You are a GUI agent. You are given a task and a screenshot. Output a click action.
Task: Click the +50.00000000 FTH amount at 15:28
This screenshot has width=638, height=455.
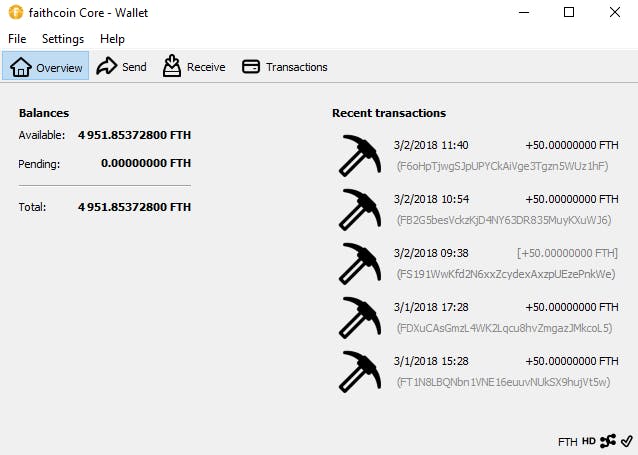[x=572, y=361]
